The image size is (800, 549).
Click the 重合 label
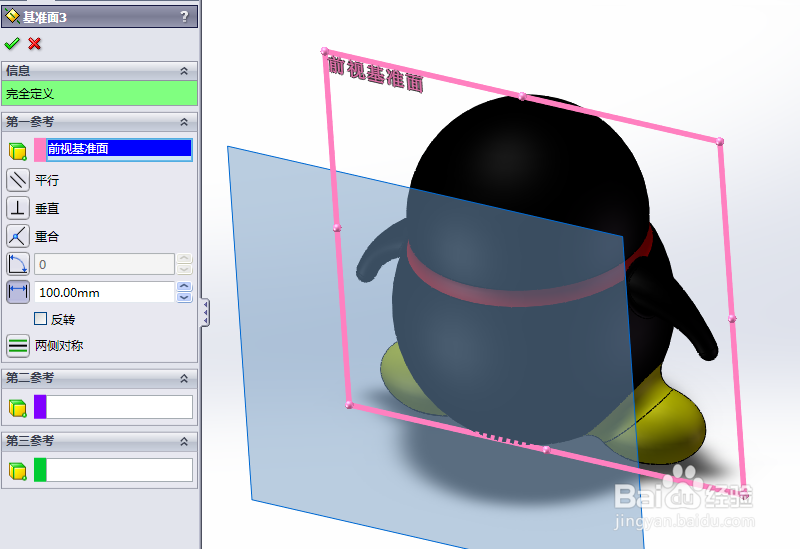tap(47, 236)
